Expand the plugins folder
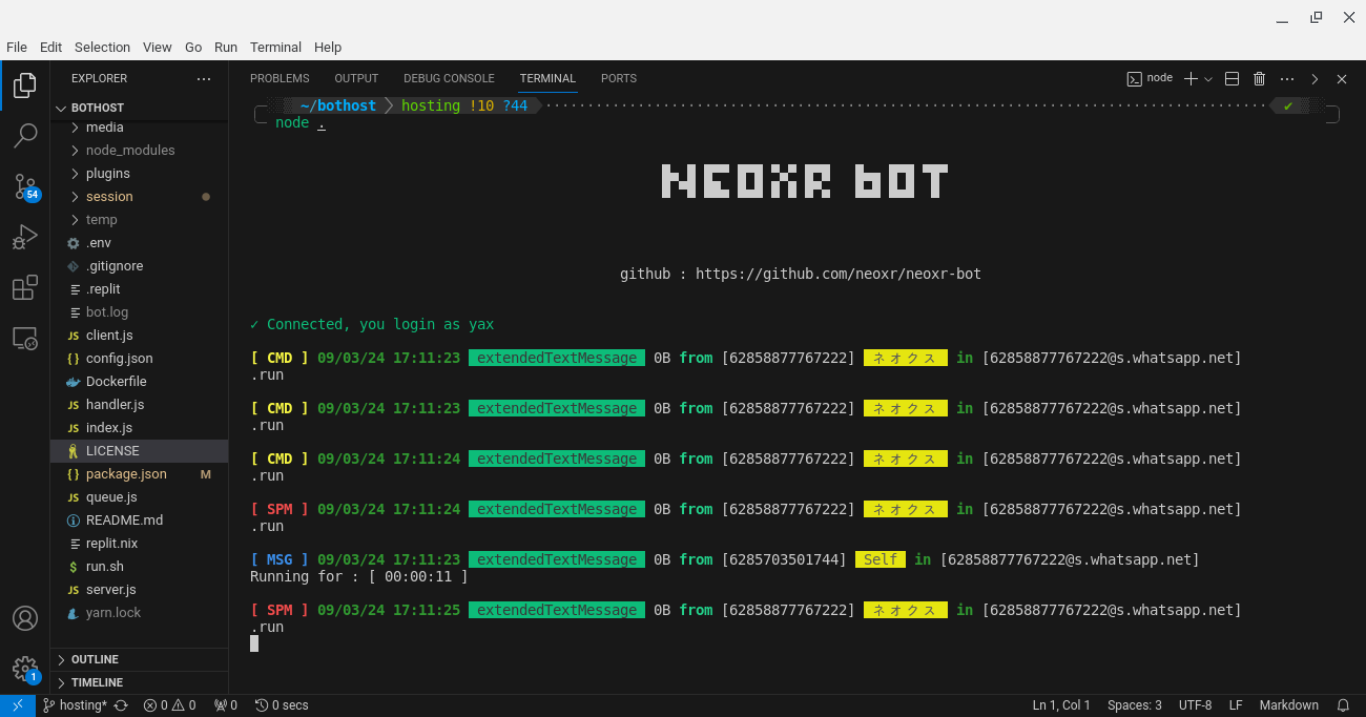The width and height of the screenshot is (1366, 717). click(x=140, y=173)
